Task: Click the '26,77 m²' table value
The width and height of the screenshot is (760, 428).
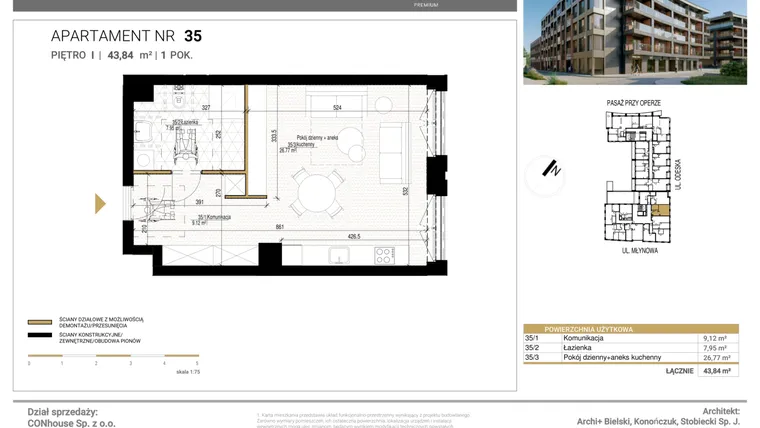Action: (x=716, y=358)
